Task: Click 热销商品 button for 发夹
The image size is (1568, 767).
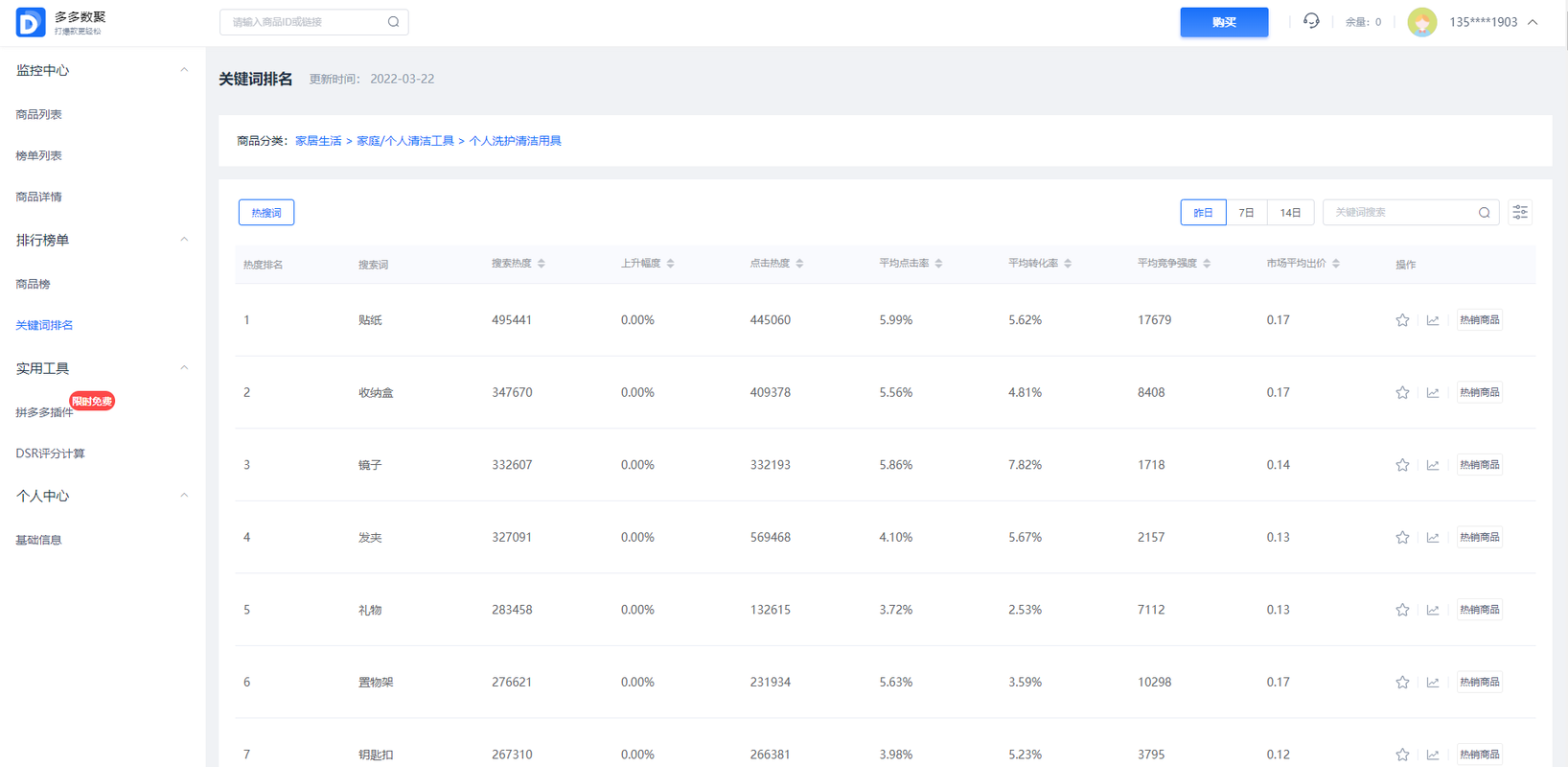Action: 1480,537
